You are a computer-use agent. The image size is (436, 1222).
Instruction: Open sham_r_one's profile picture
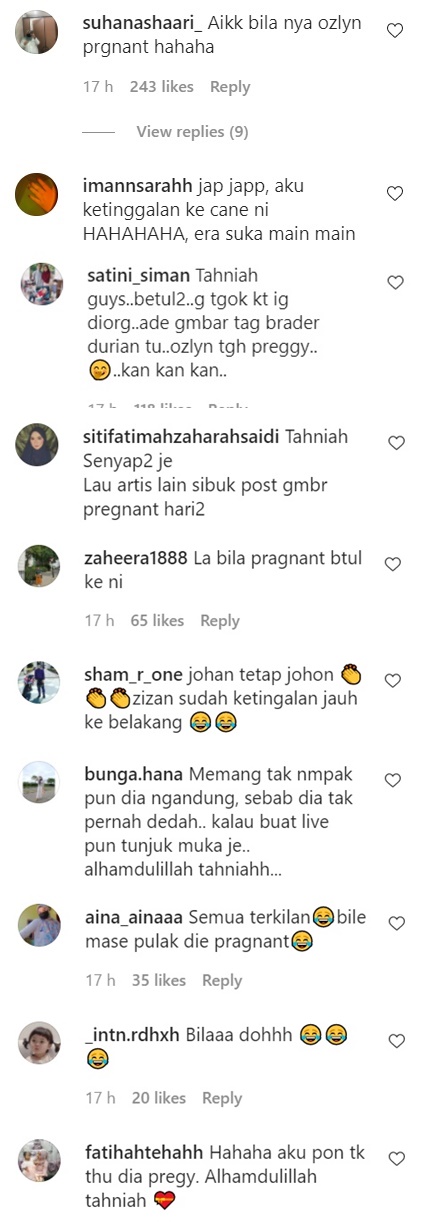[x=38, y=682]
